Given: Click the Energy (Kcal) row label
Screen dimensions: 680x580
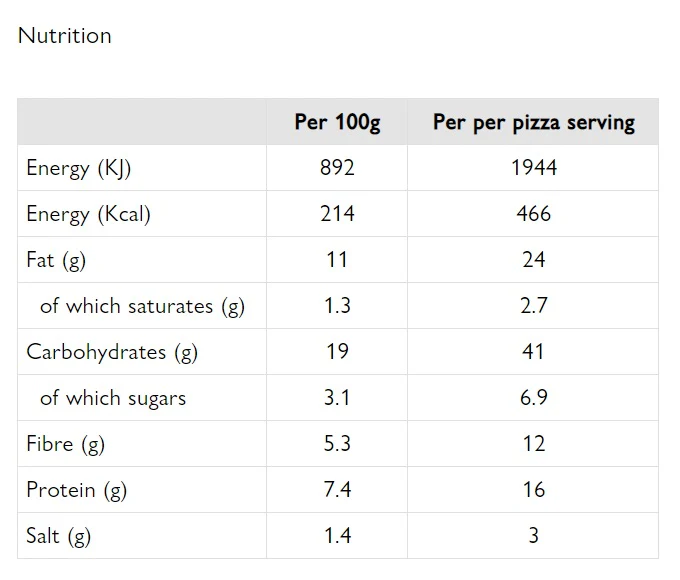Looking at the screenshot, I should (x=88, y=214).
